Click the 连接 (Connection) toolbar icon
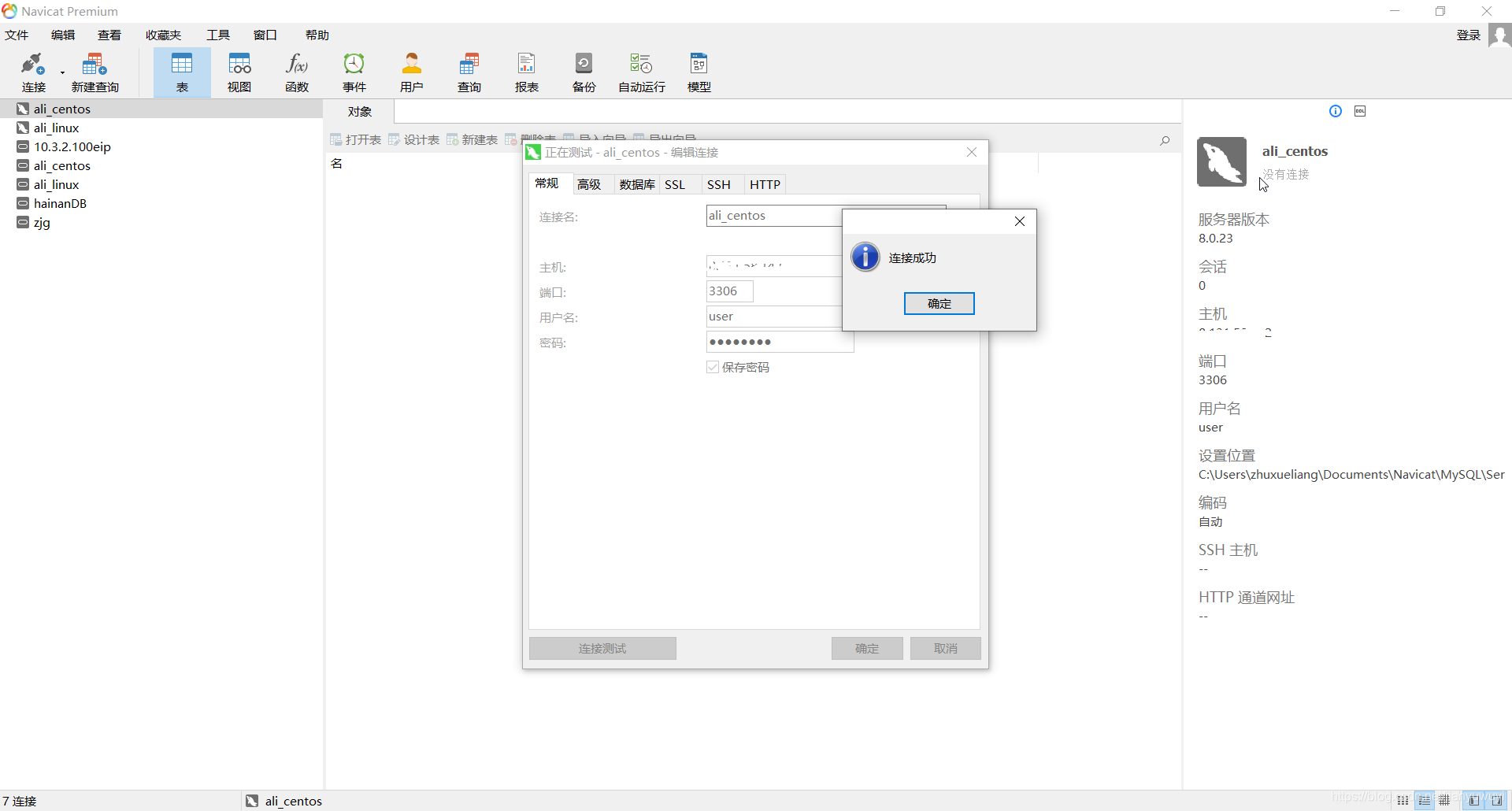 point(33,72)
